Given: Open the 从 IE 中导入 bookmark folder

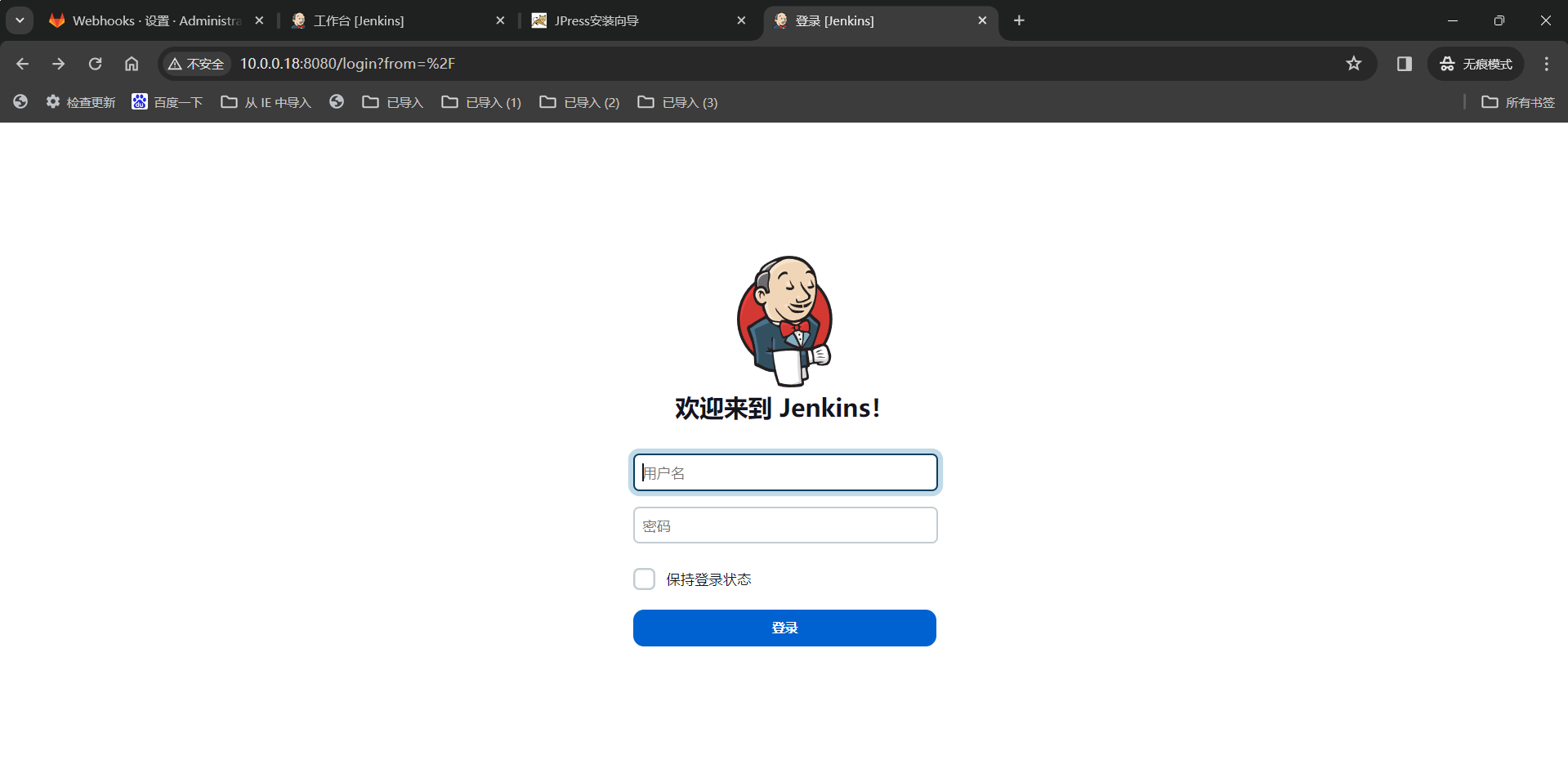Looking at the screenshot, I should pyautogui.click(x=266, y=102).
